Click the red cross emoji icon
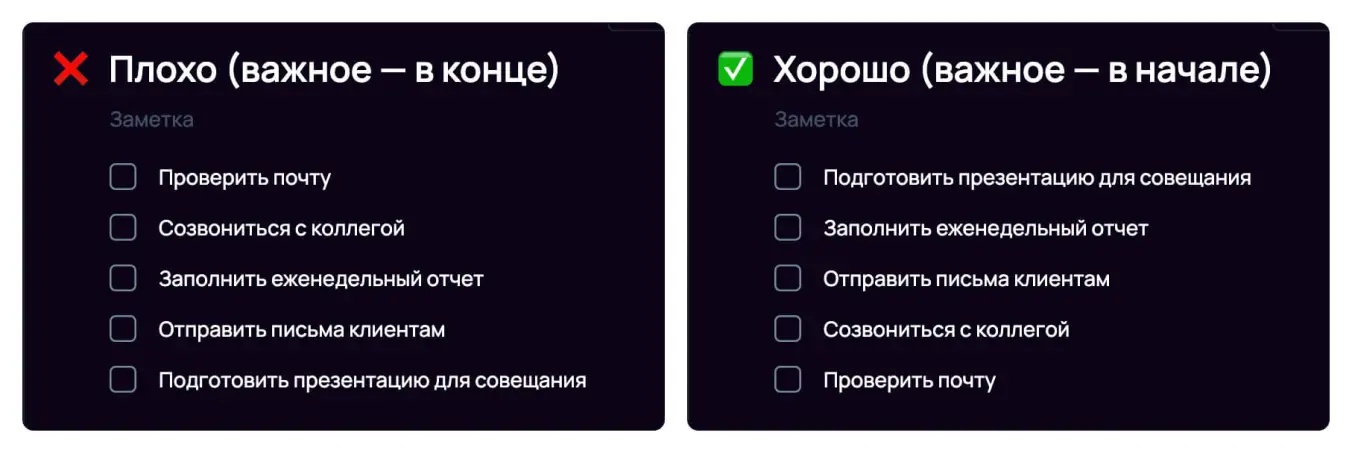 click(71, 70)
